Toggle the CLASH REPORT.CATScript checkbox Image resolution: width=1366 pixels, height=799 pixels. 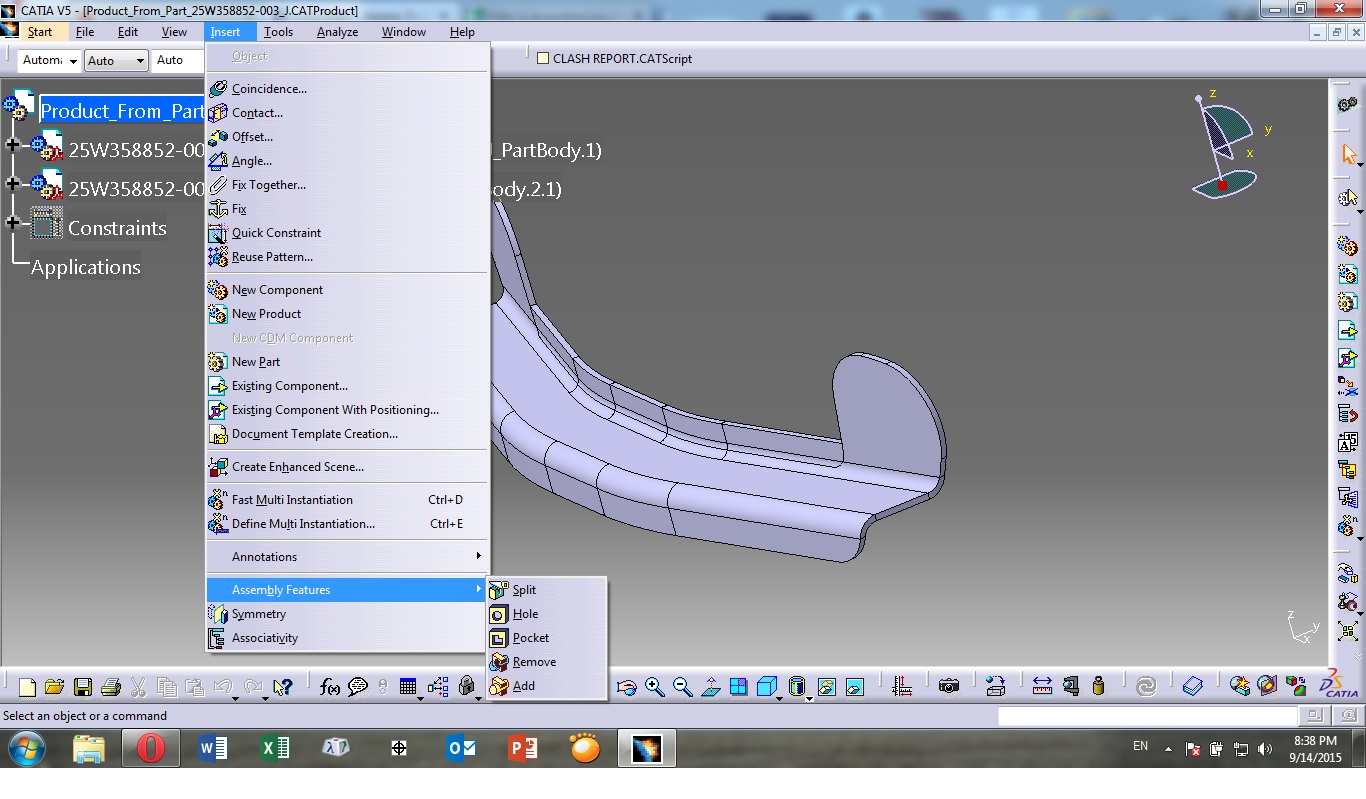[x=543, y=58]
